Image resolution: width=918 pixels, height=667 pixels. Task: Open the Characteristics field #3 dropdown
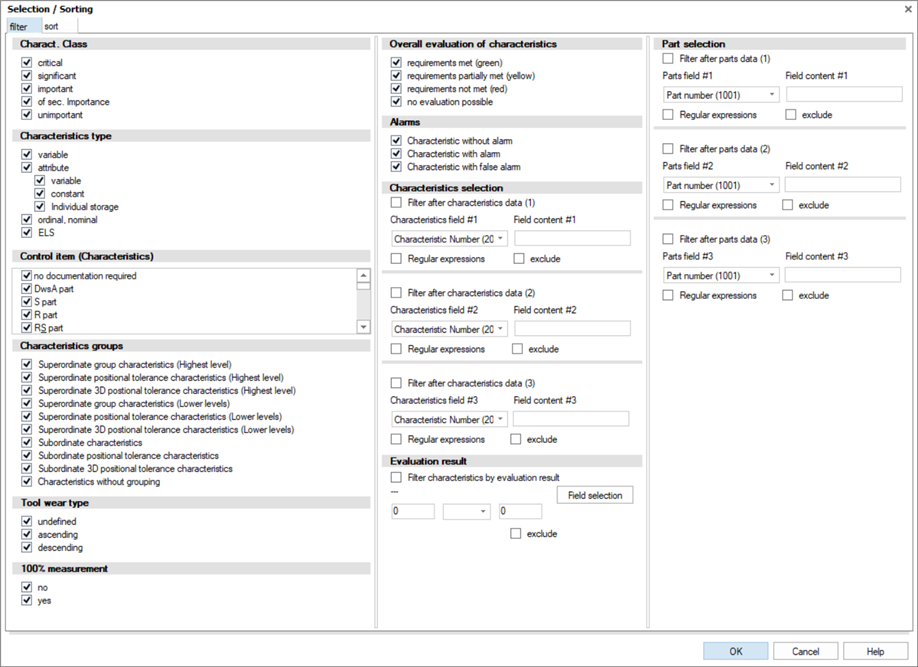coord(449,419)
